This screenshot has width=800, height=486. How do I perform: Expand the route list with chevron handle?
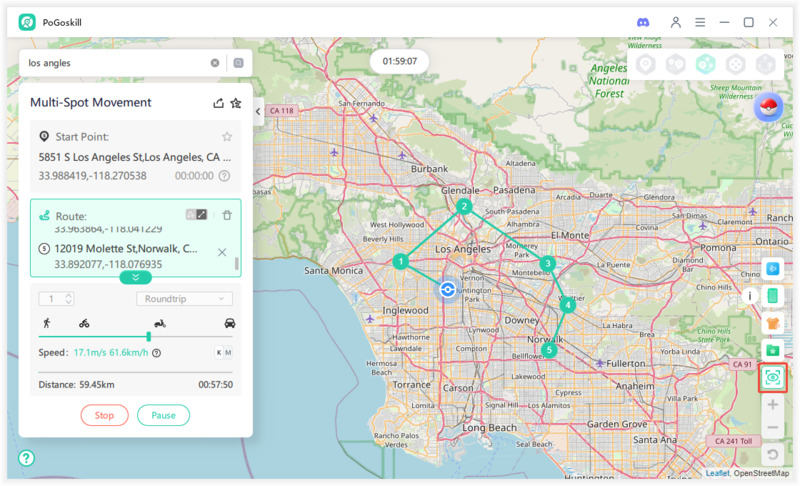pos(135,277)
